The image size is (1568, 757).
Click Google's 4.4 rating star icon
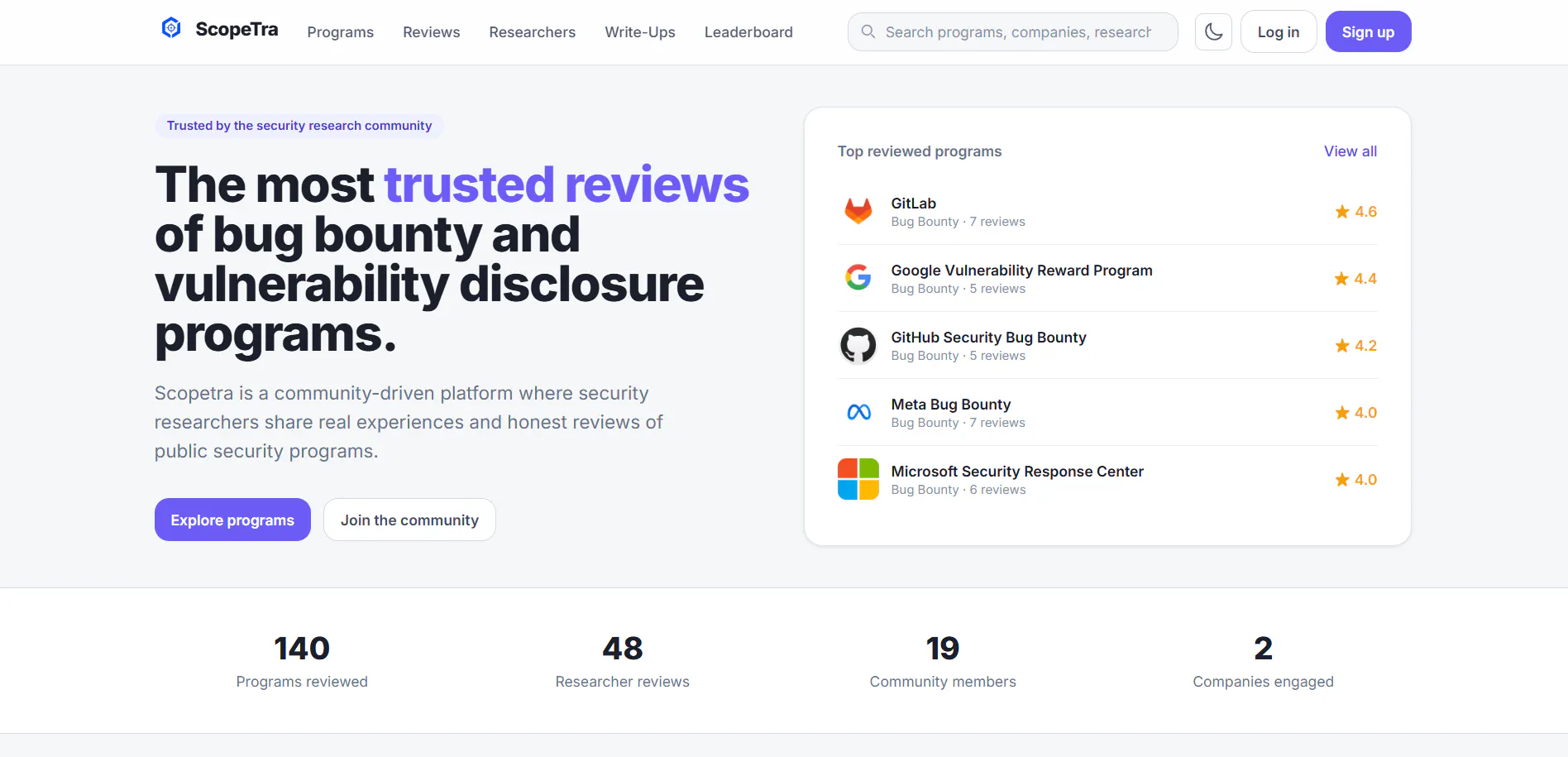(x=1341, y=279)
